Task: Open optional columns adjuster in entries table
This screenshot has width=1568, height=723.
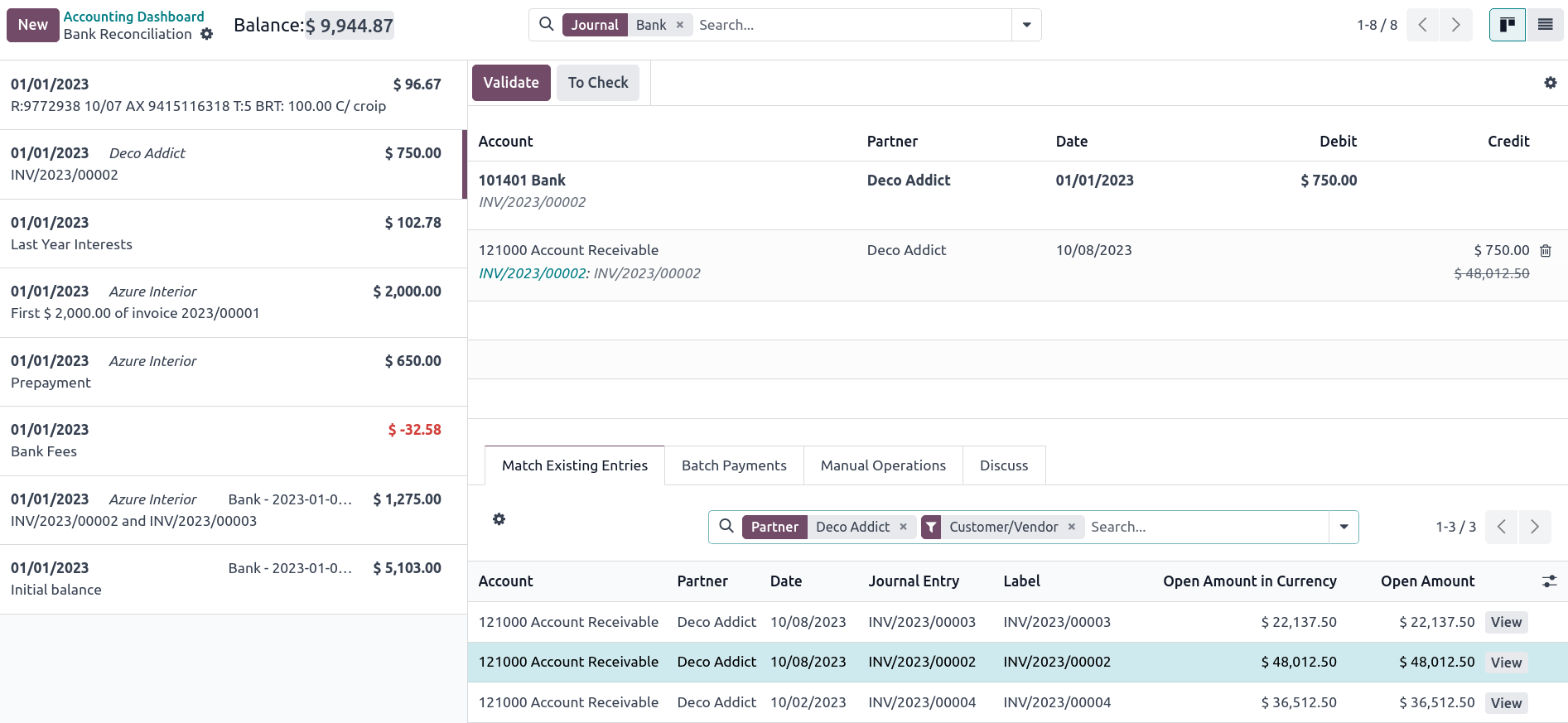Action: (x=1549, y=581)
